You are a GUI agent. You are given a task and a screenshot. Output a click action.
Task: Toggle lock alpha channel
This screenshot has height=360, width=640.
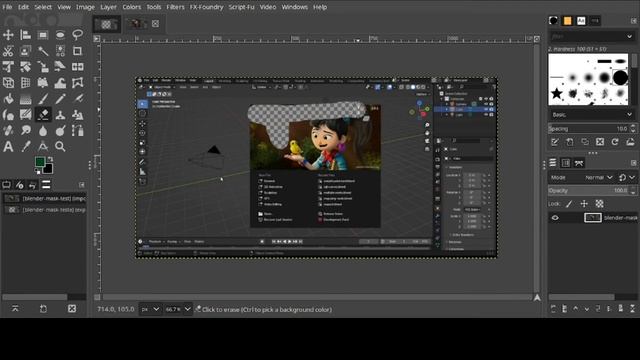[599, 204]
